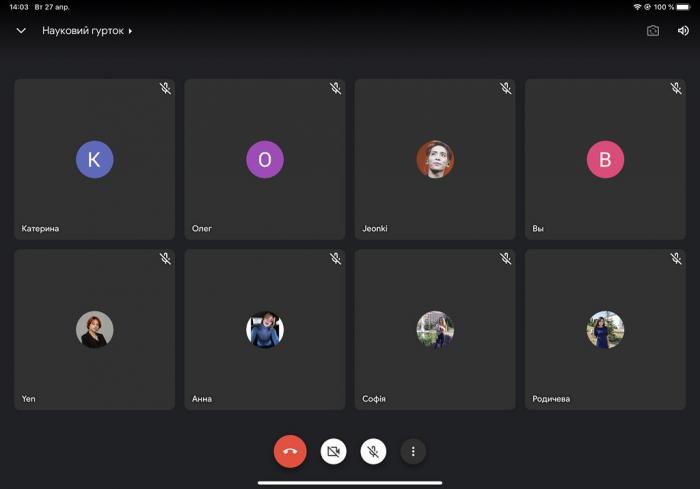Screen dimensions: 700x489
Task: Select Анна's participant tile avatar
Action: 265,329
